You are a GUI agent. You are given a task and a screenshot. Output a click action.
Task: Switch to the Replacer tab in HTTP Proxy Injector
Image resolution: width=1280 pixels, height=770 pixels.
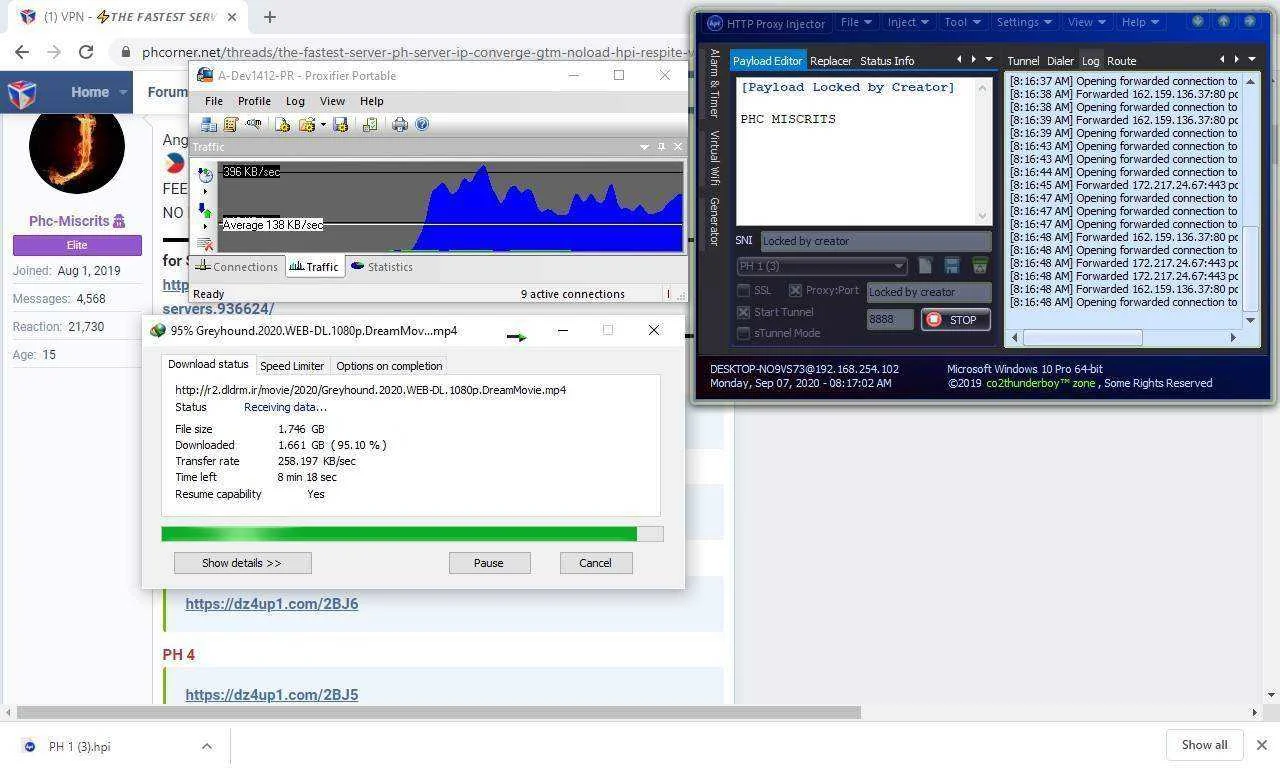pyautogui.click(x=830, y=61)
